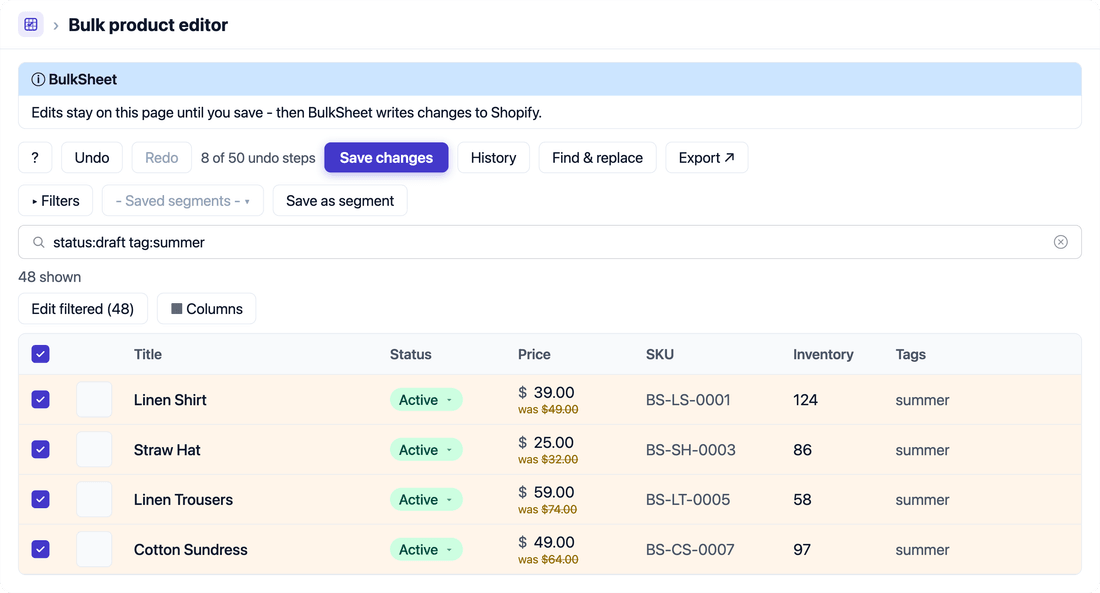The image size is (1100, 593).
Task: Click inventory value 86
Action: click(803, 450)
